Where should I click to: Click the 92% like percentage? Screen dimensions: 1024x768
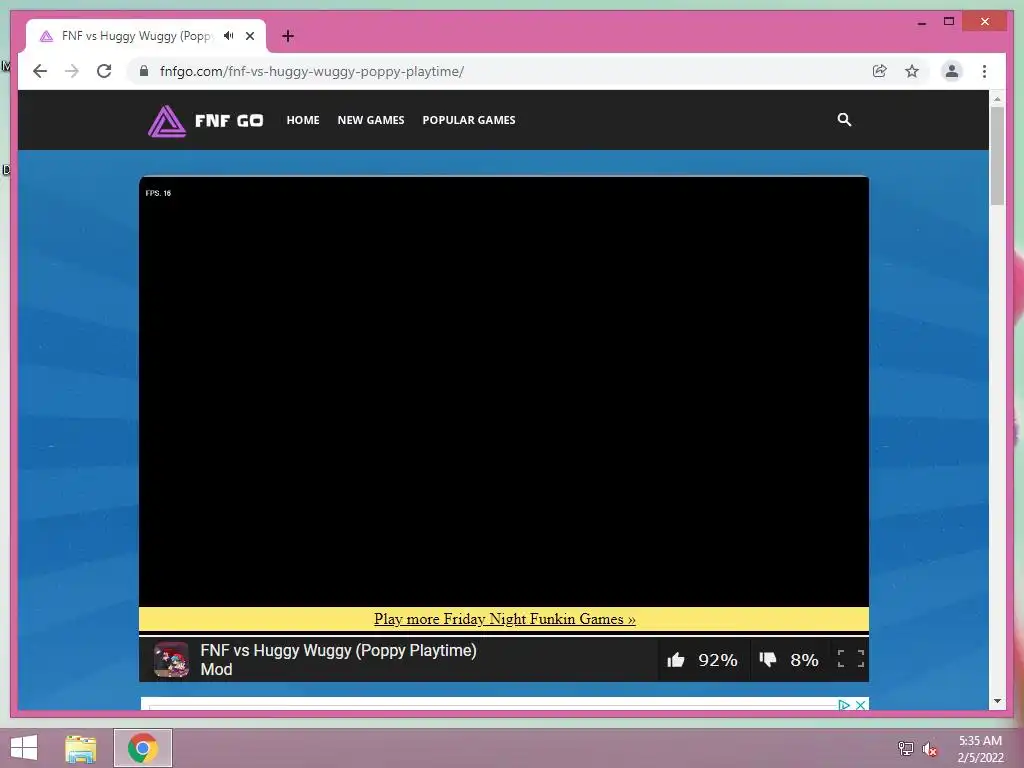click(718, 660)
